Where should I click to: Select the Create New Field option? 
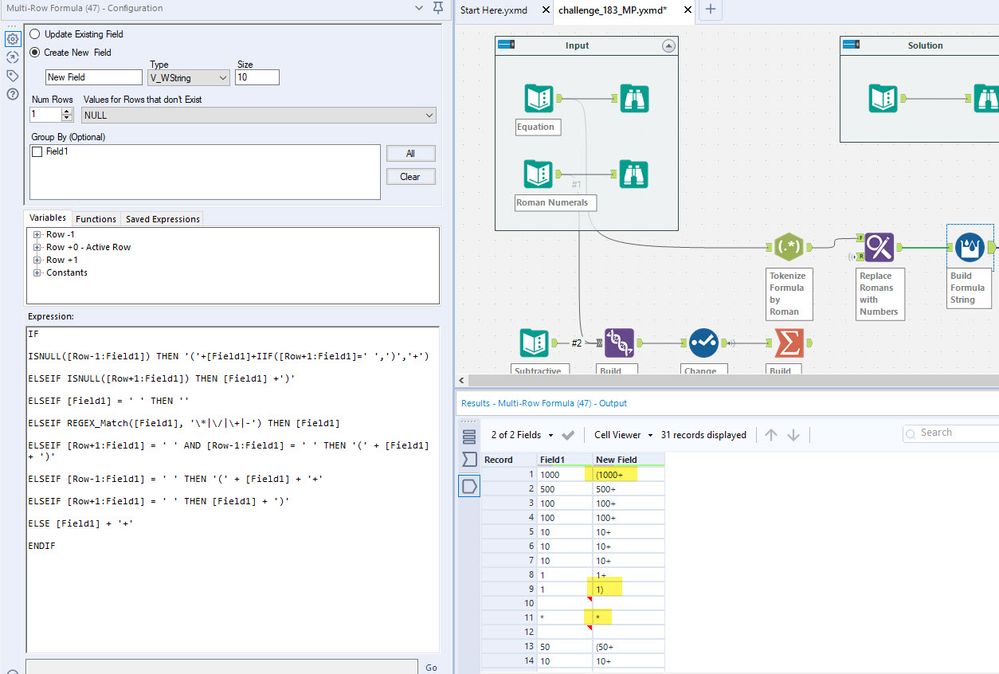click(x=36, y=52)
